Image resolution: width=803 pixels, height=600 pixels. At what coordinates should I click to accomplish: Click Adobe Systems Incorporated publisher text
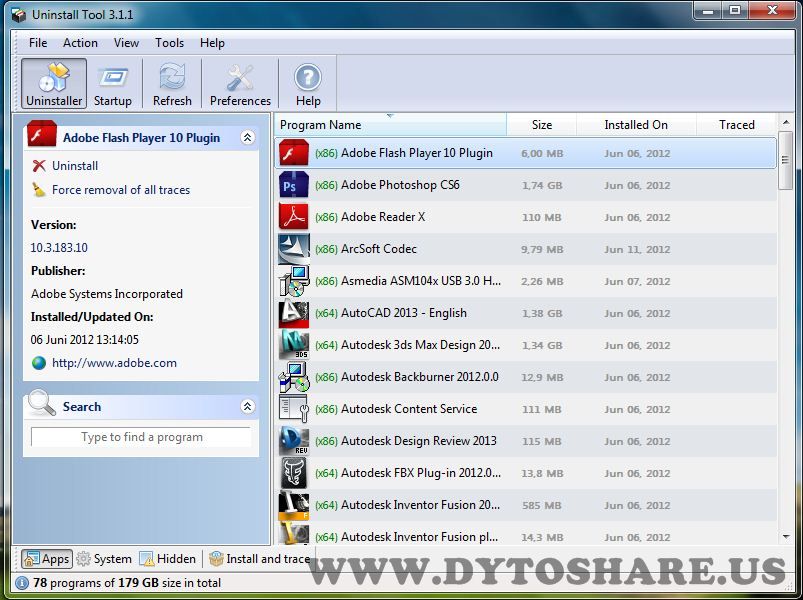click(x=107, y=294)
